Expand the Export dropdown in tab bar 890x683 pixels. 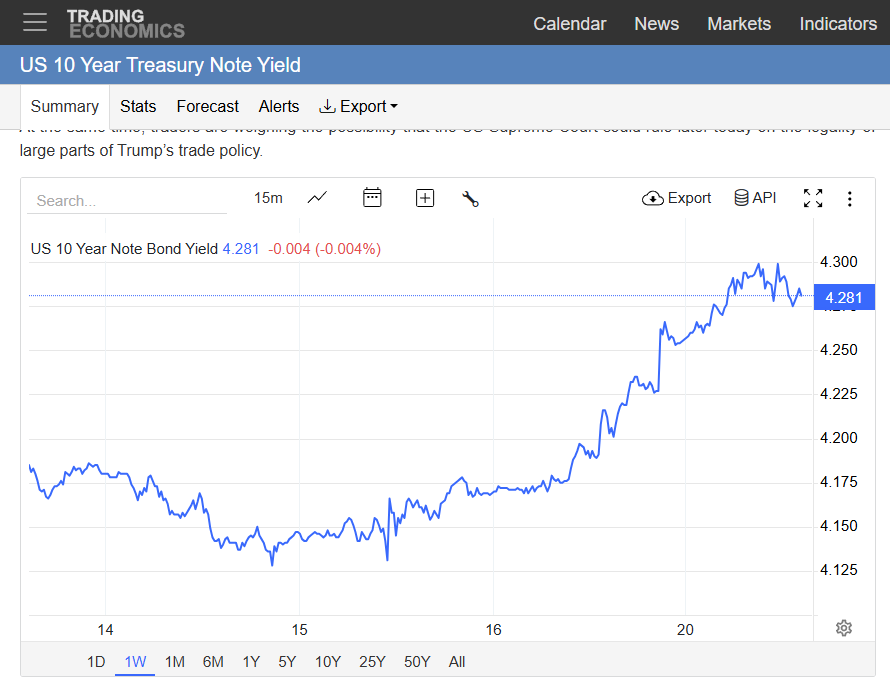[358, 107]
